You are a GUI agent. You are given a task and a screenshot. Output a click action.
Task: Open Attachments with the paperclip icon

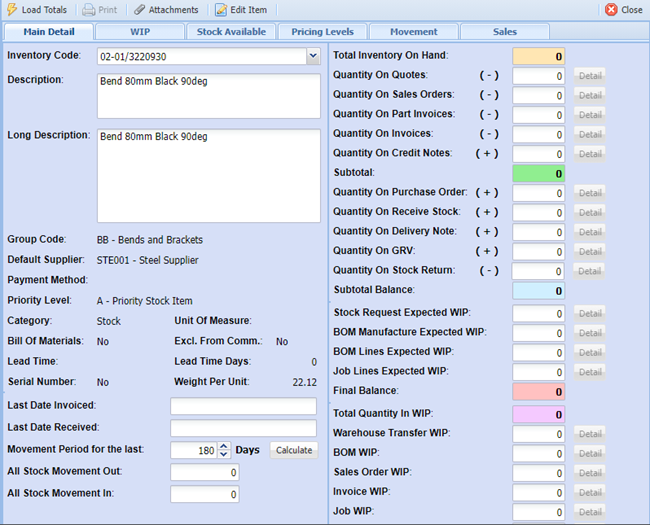click(139, 10)
